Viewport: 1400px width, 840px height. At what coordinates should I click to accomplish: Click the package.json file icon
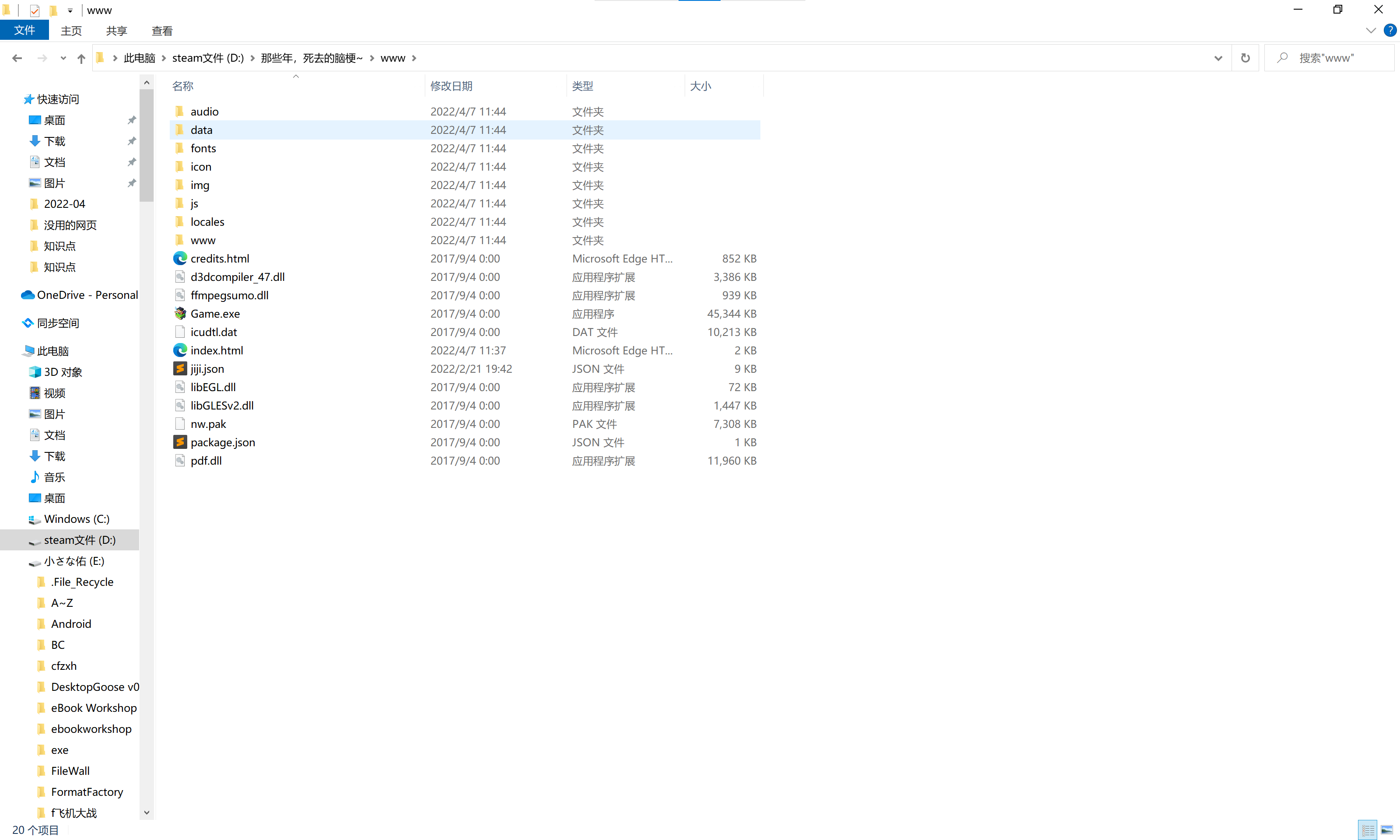coord(180,442)
